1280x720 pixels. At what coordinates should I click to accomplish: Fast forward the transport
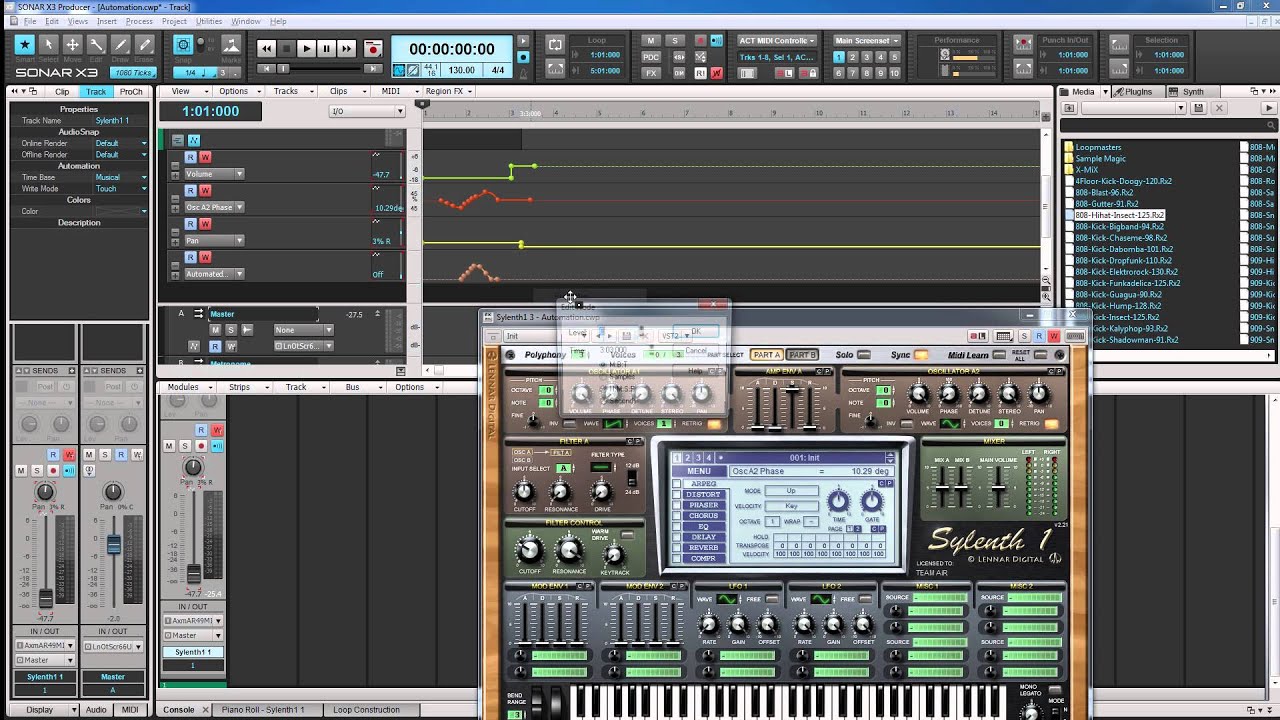[x=346, y=48]
